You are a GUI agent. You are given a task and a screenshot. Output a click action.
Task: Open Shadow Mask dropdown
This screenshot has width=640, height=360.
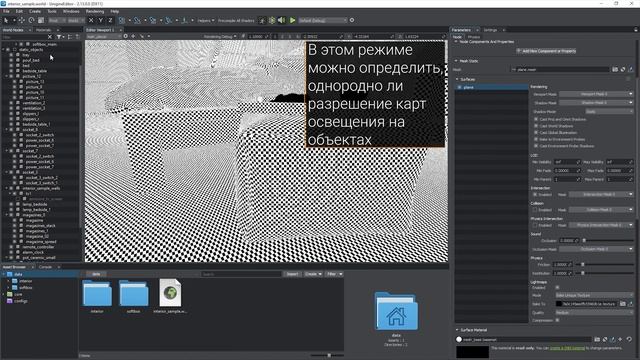click(x=596, y=102)
